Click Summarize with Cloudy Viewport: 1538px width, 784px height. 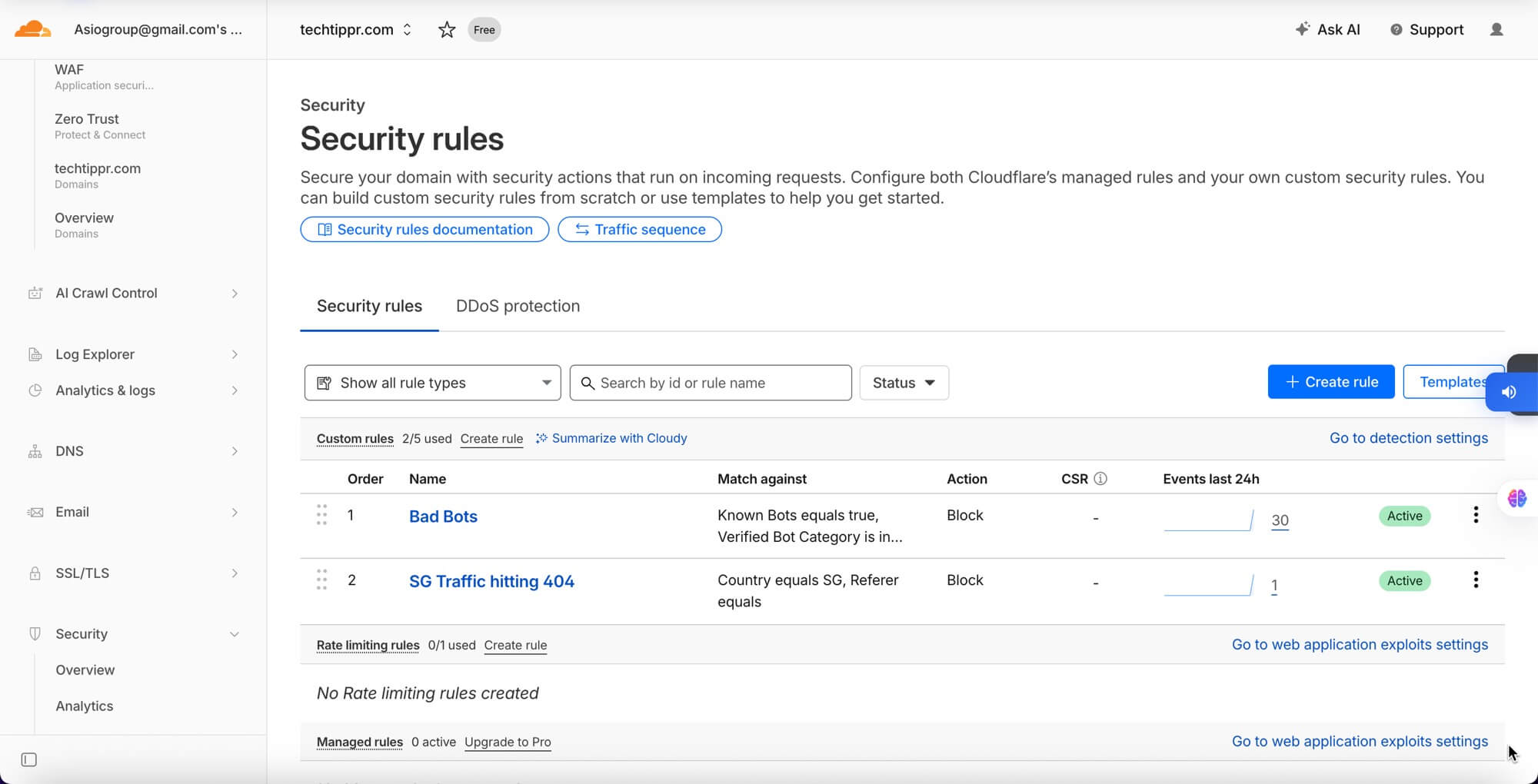point(611,438)
